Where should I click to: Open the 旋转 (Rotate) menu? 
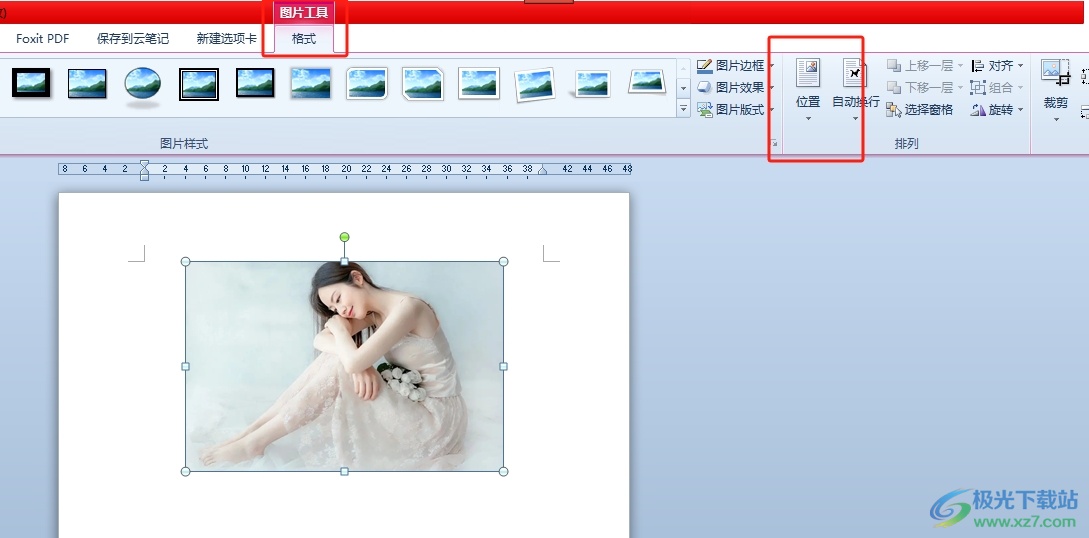point(997,110)
